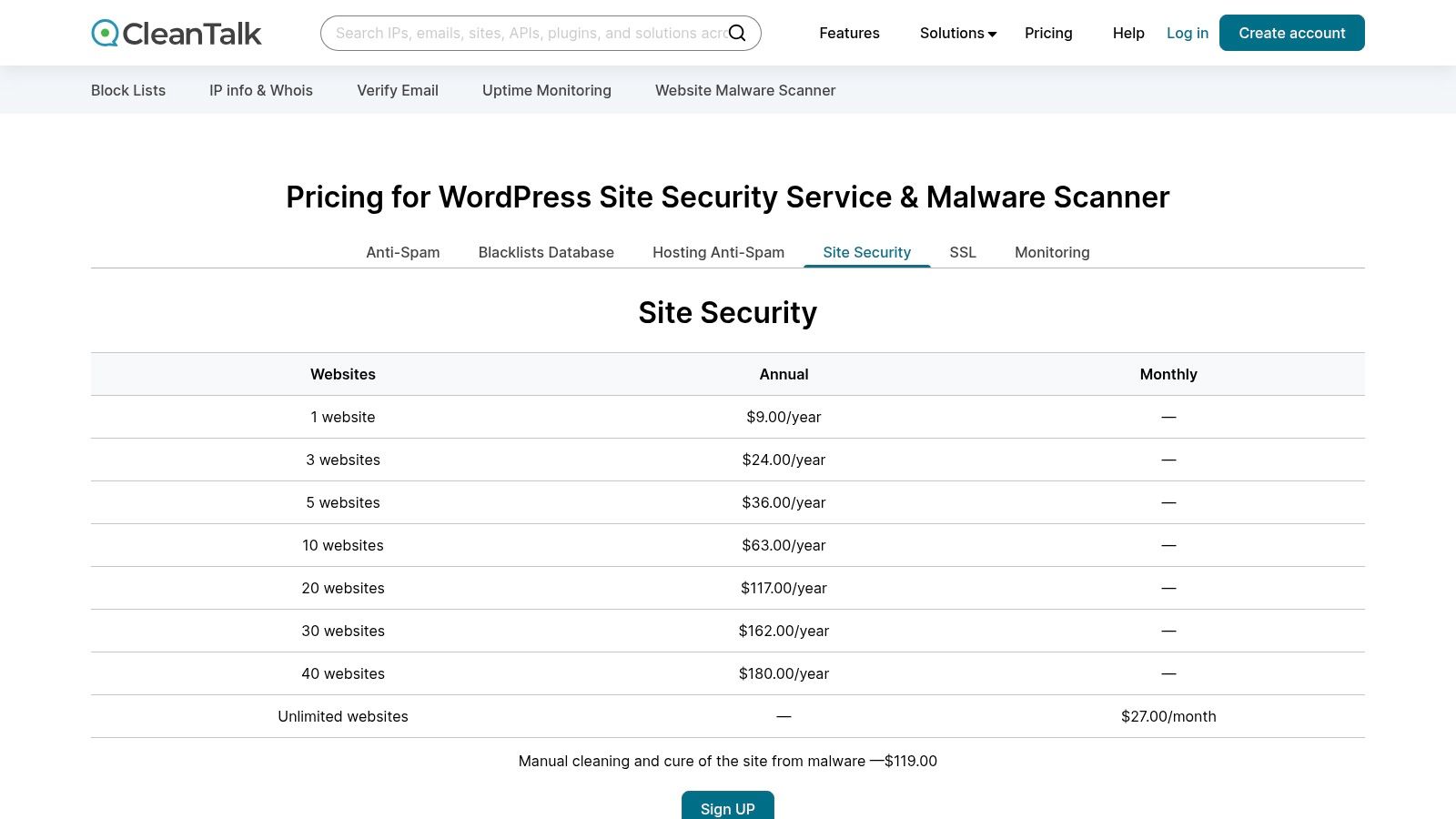
Task: Click the '1 website' row label
Action: 343,417
